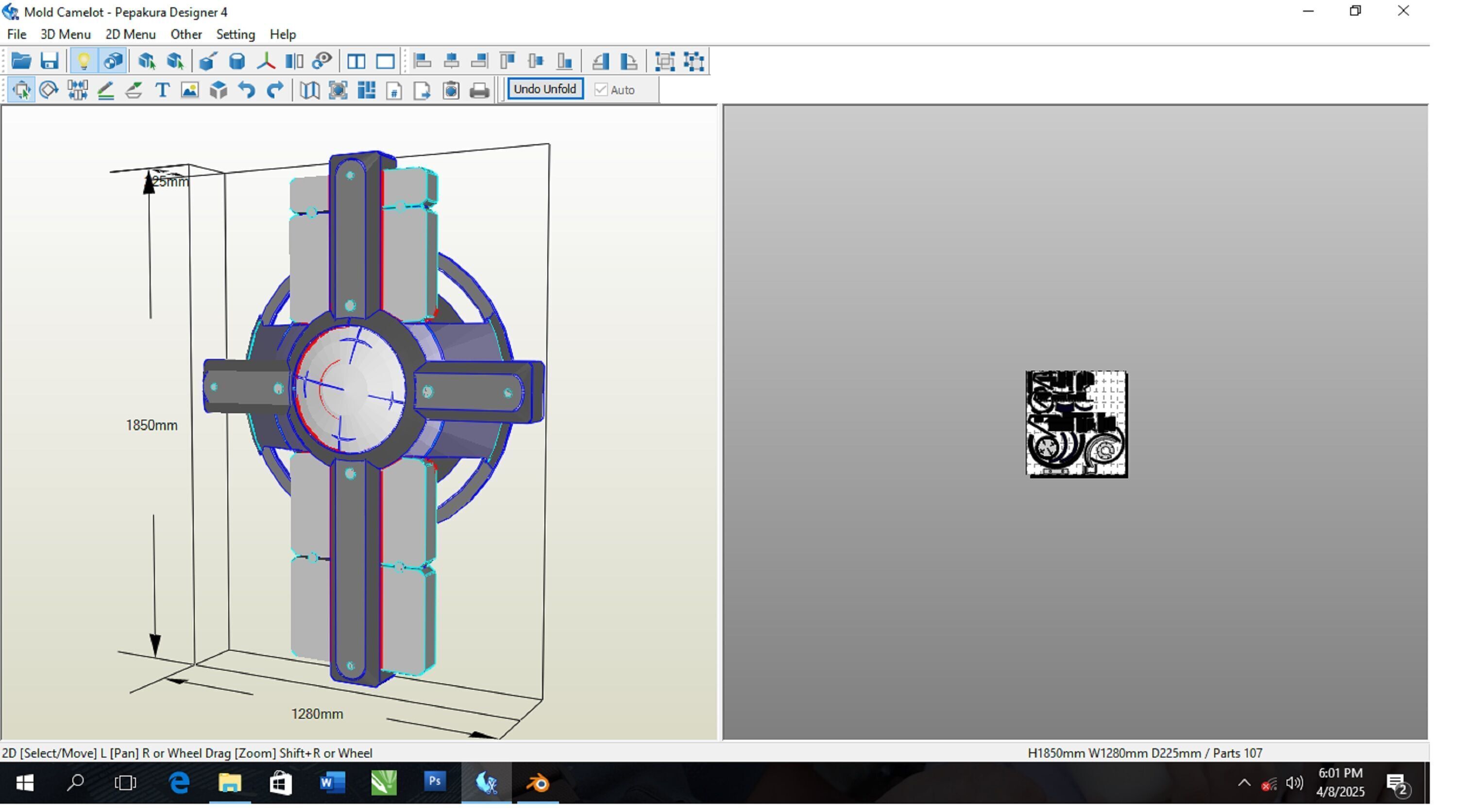Expand the Other menu
The height and width of the screenshot is (812, 1457).
(x=186, y=34)
